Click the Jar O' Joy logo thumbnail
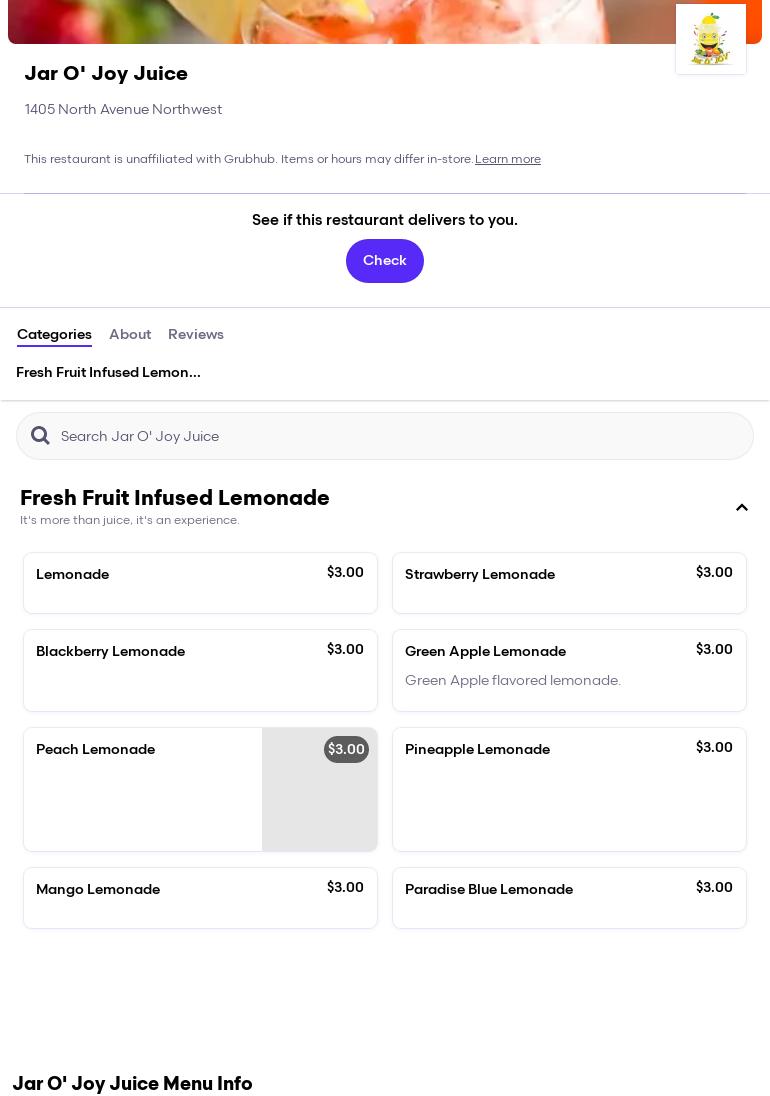 [710, 39]
